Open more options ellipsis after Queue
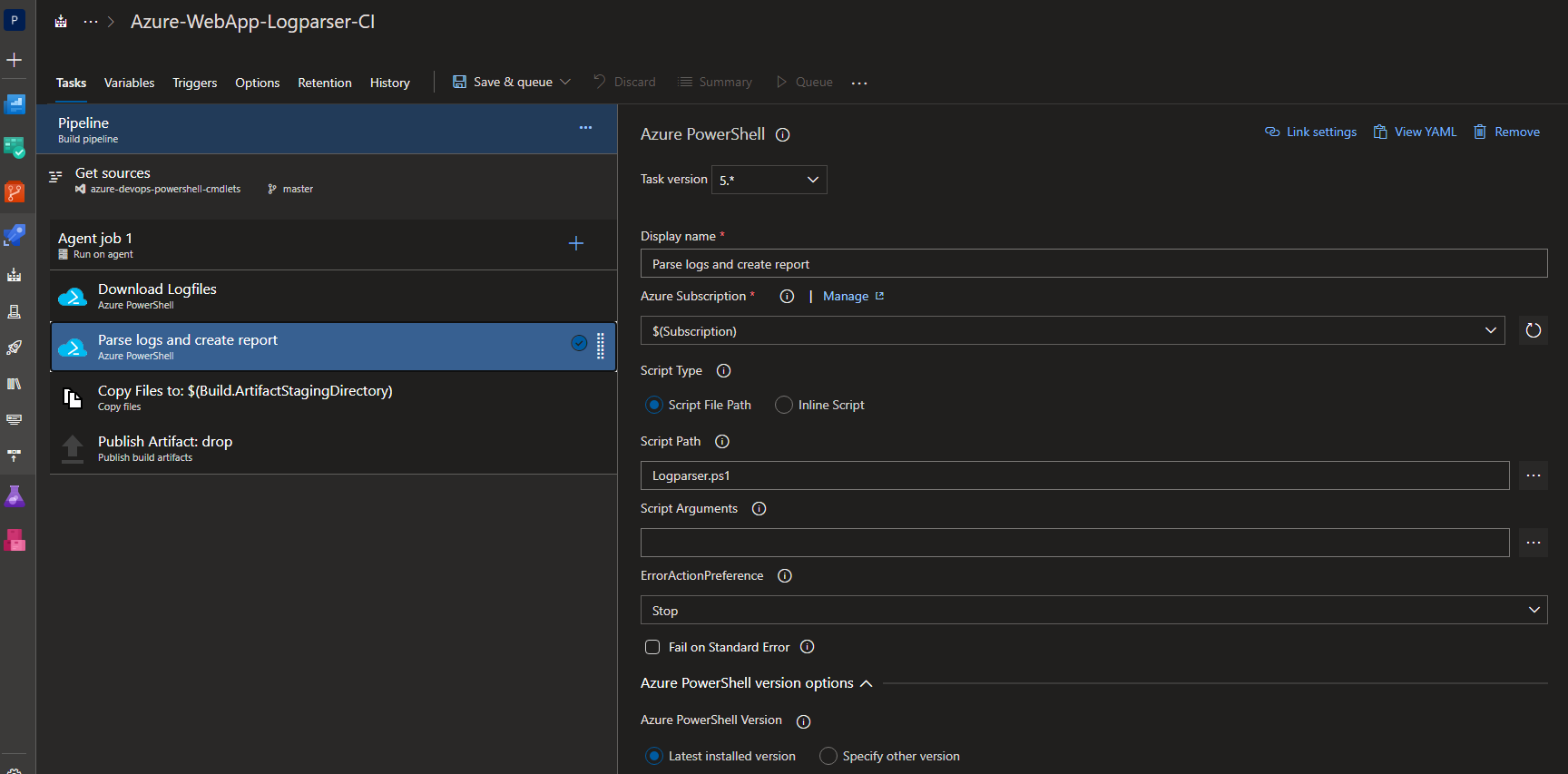 [x=859, y=83]
